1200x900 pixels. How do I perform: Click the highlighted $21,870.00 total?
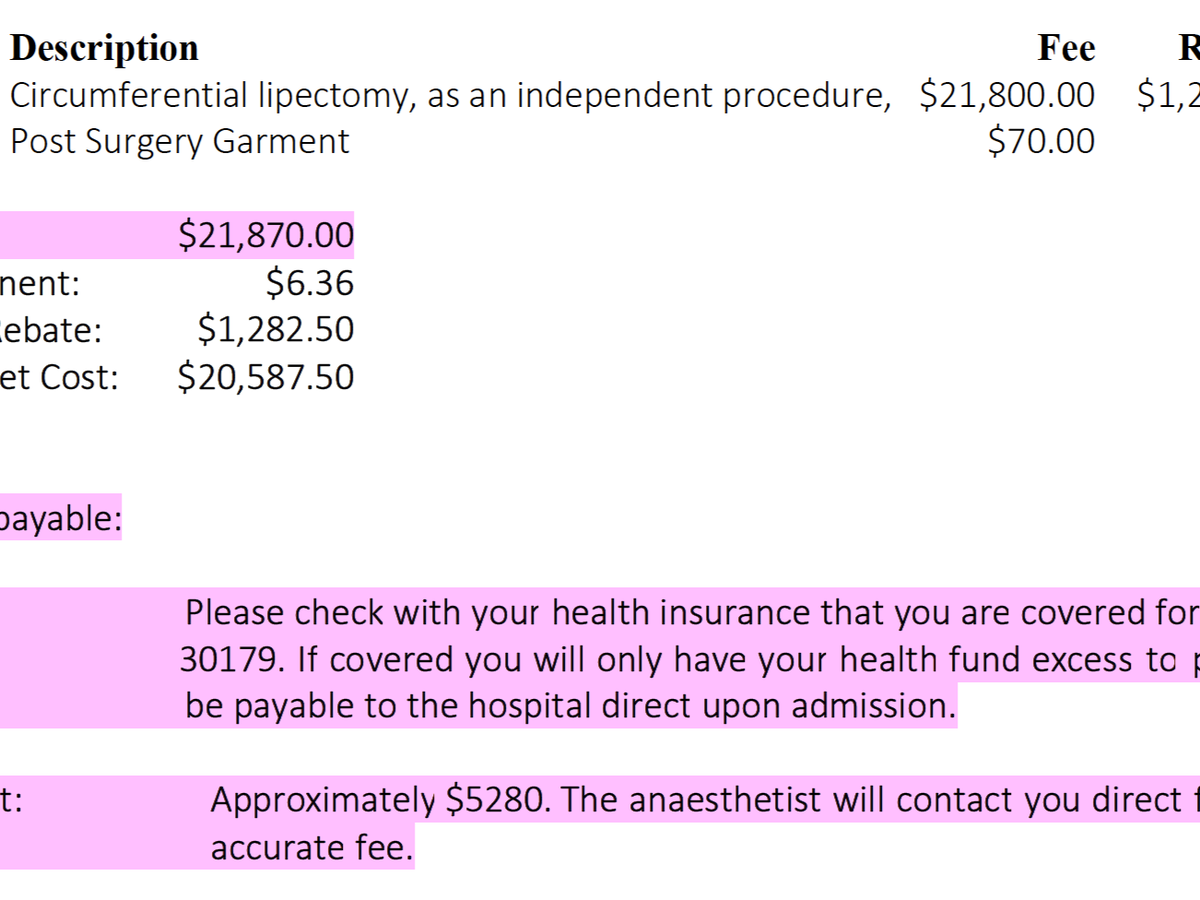click(266, 235)
